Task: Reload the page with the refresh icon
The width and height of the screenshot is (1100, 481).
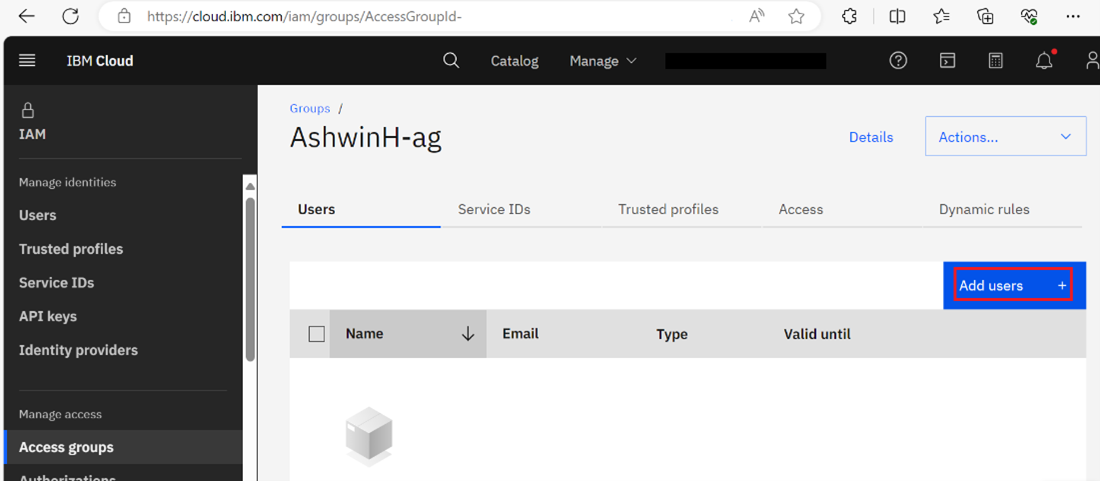Action: coord(70,17)
